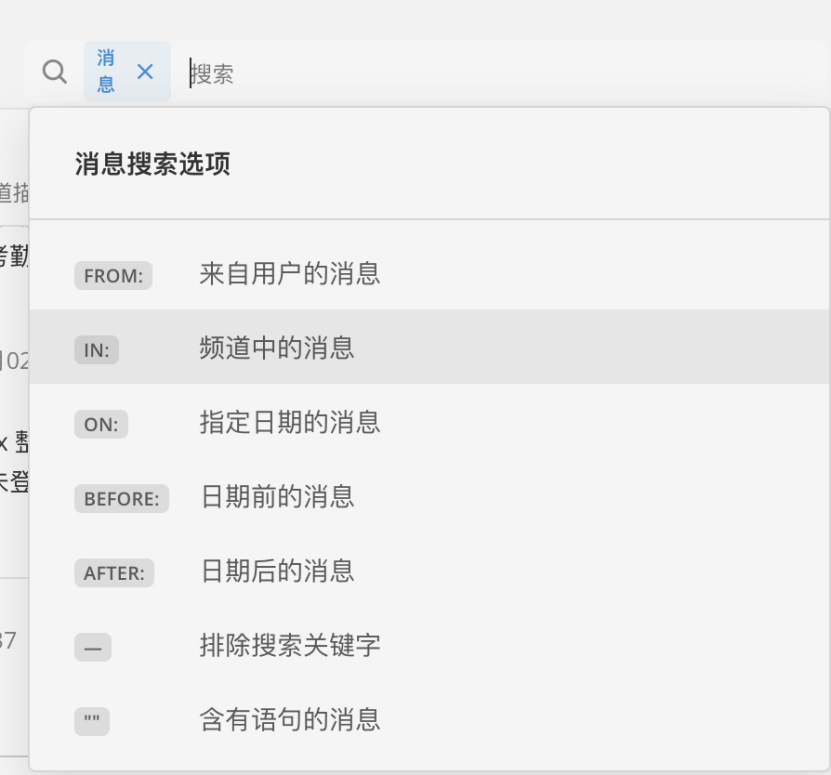The image size is (831, 775).
Task: Click the double-quotes phrase badge
Action: (92, 721)
